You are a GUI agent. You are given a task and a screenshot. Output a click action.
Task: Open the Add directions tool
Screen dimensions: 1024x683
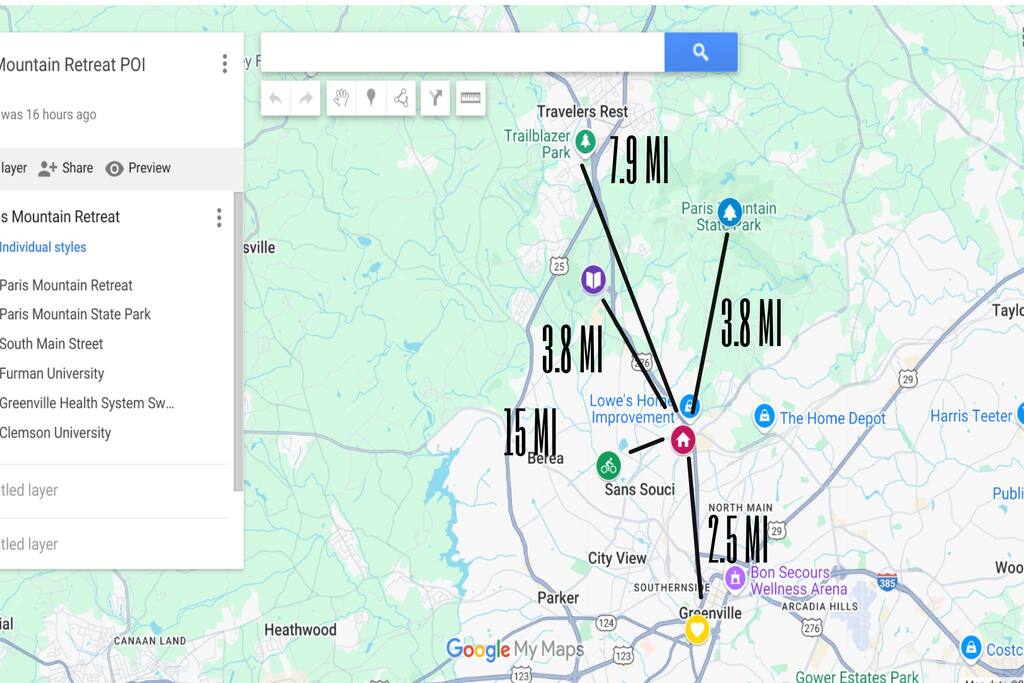pyautogui.click(x=435, y=98)
